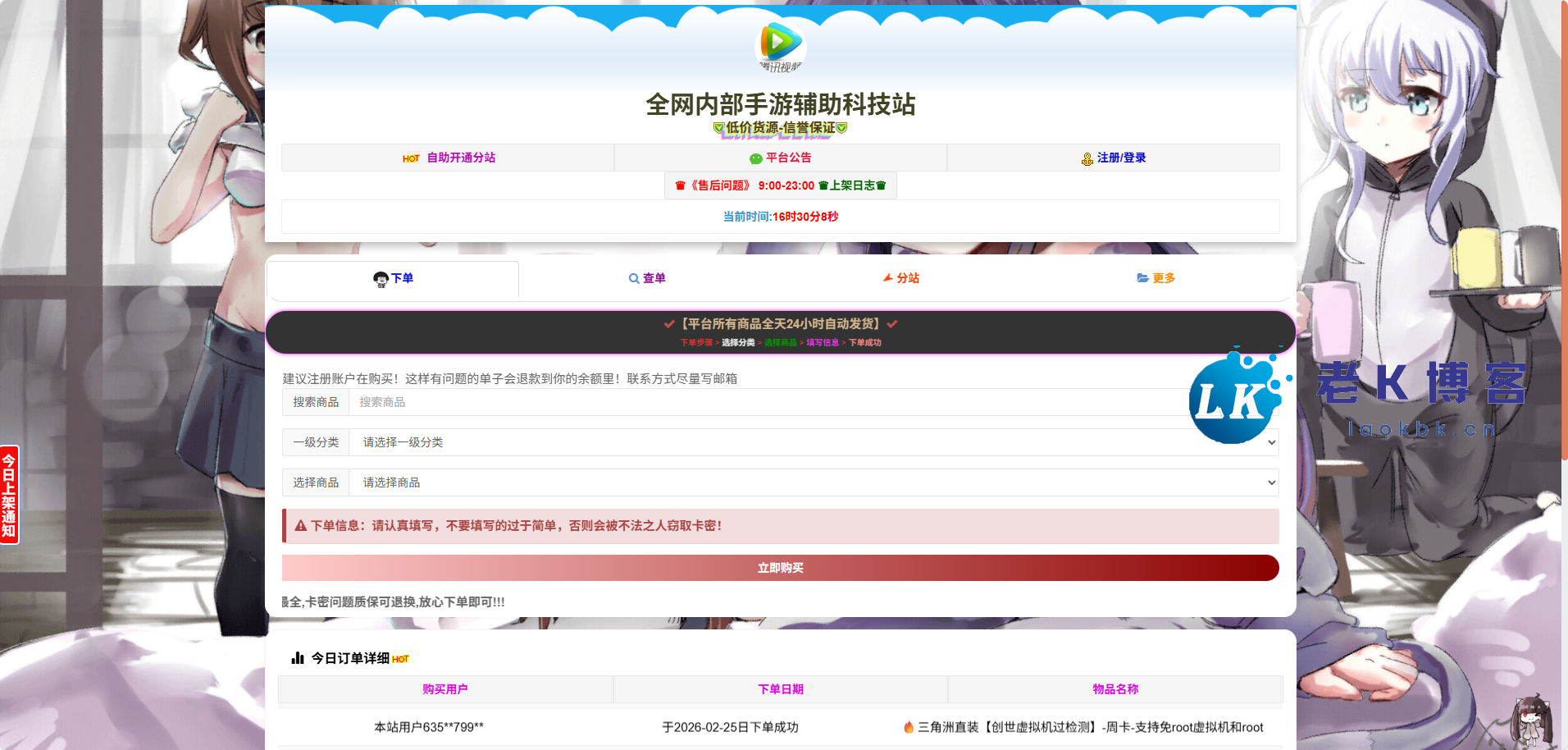
Task: Click the fire icon in the order row
Action: (x=909, y=727)
